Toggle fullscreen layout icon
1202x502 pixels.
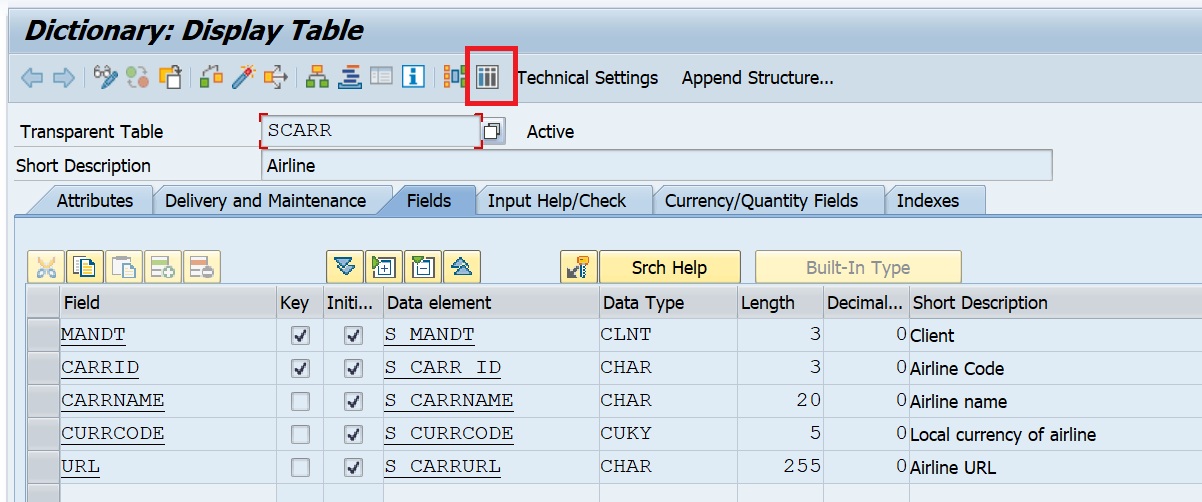coord(381,77)
